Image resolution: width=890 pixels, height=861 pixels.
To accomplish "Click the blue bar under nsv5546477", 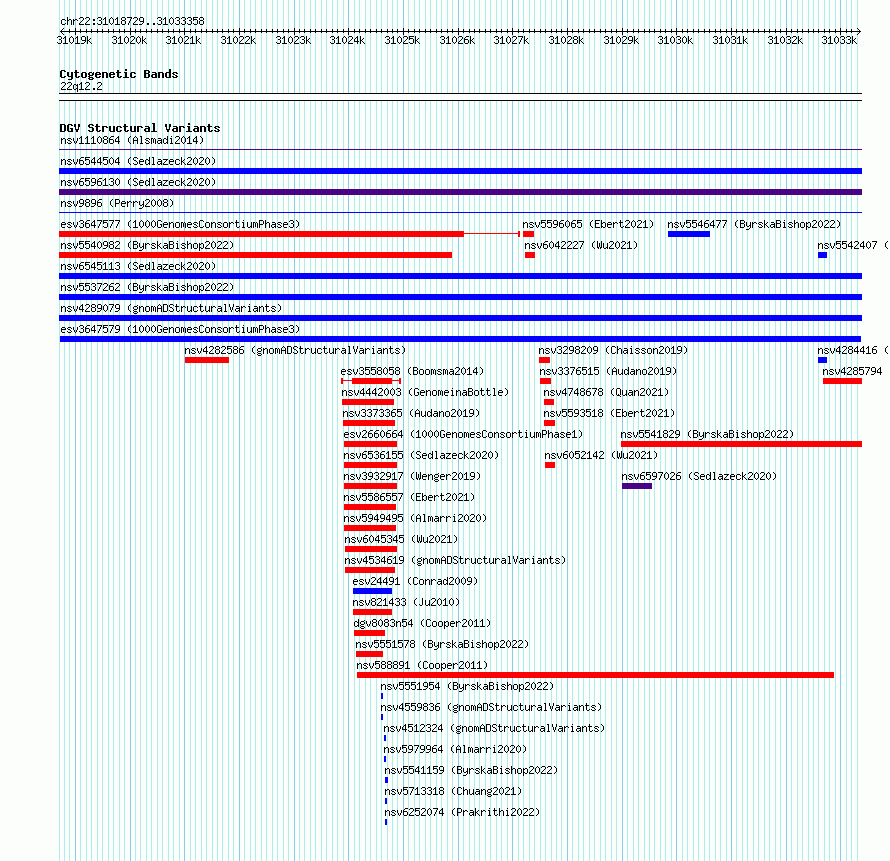I will point(689,234).
